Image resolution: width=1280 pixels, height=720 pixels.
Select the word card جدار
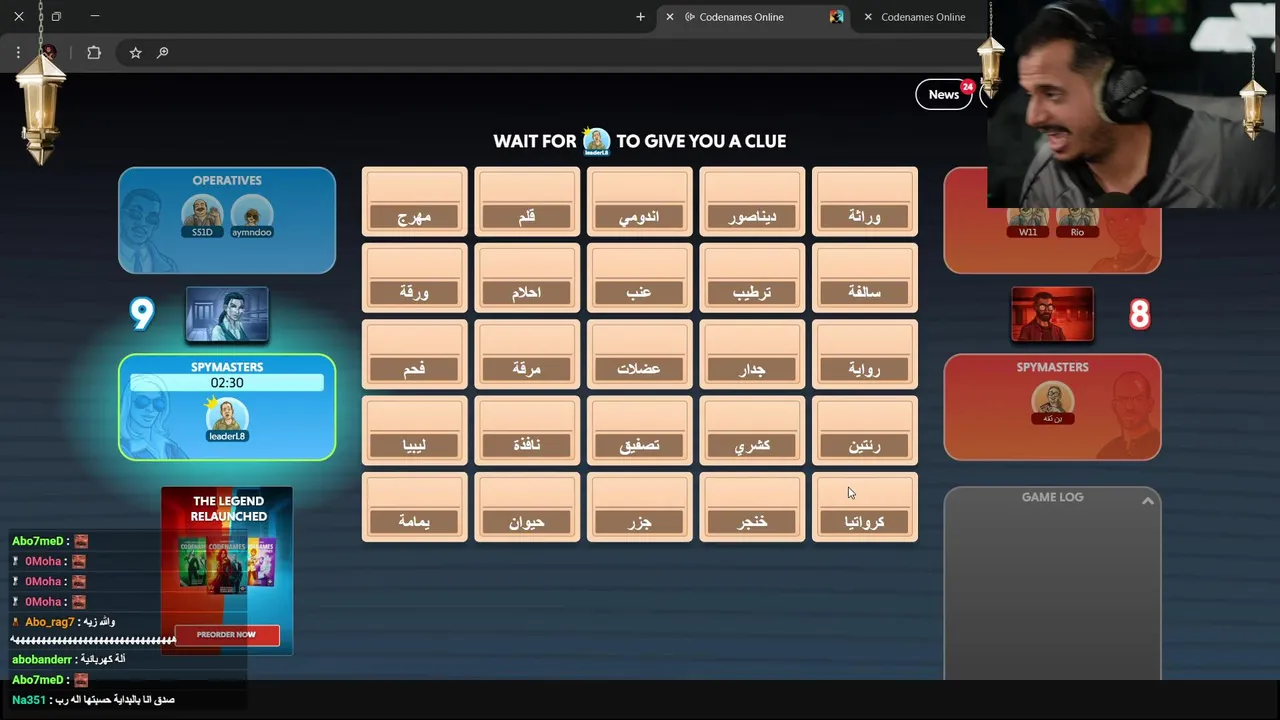click(x=752, y=354)
